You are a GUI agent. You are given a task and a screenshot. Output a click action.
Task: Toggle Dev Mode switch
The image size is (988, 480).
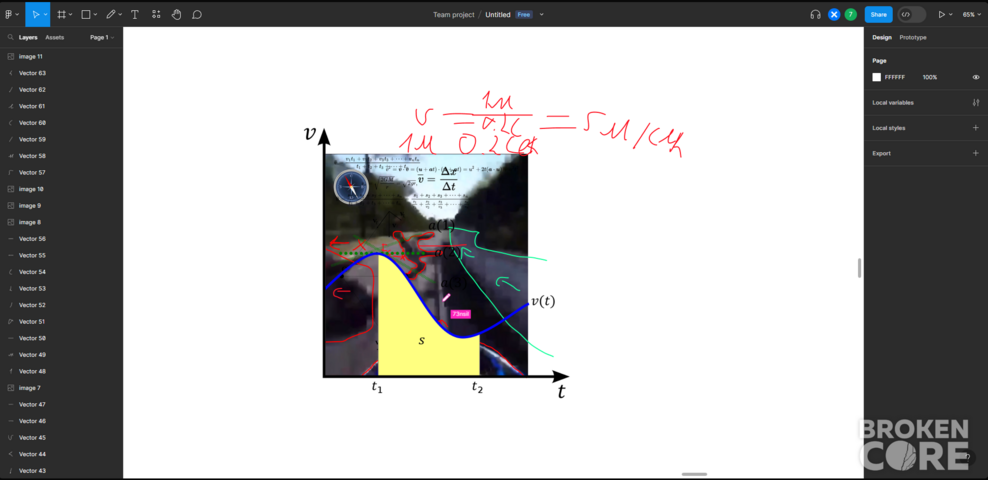coord(912,14)
